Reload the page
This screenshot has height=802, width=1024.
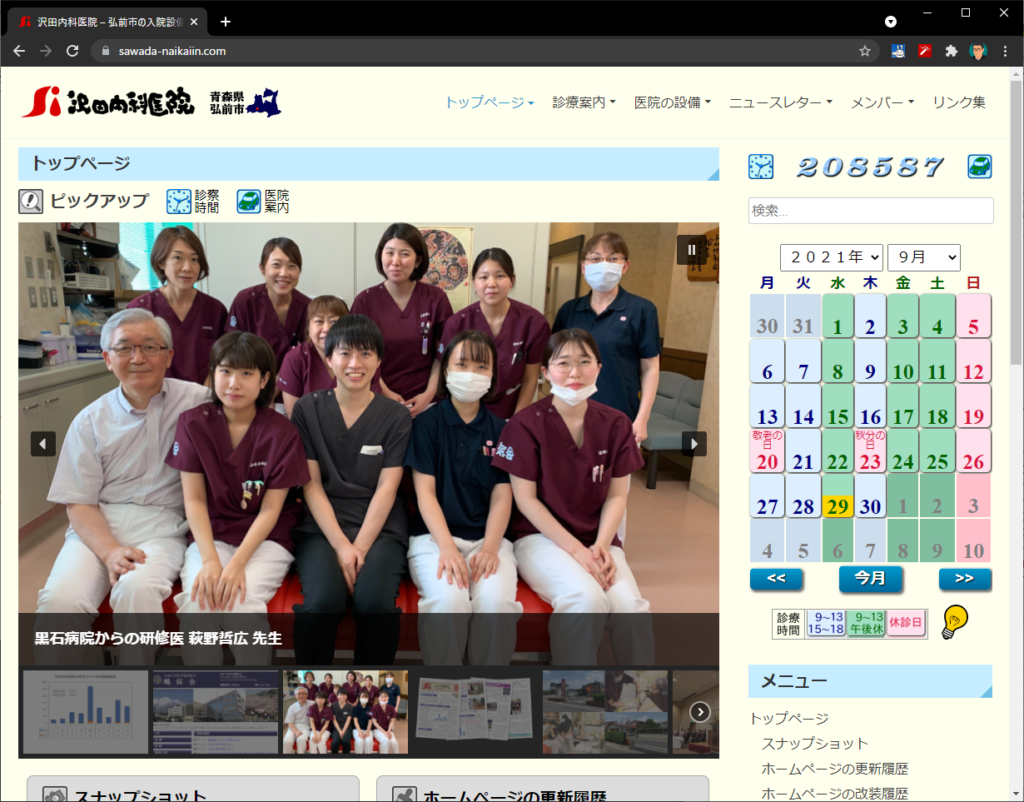pyautogui.click(x=72, y=51)
